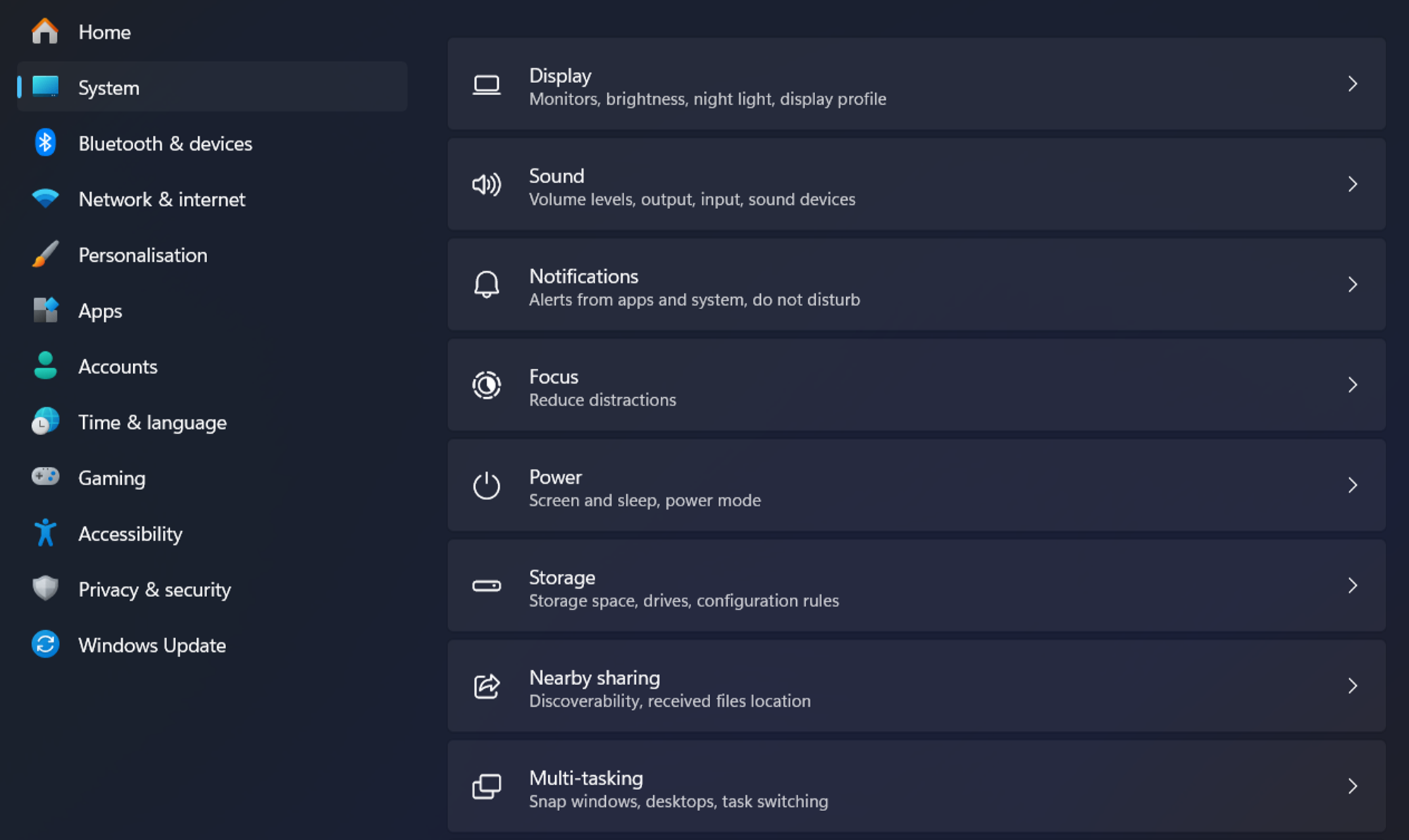The height and width of the screenshot is (840, 1409).
Task: Expand the Display row chevron
Action: [x=1353, y=84]
